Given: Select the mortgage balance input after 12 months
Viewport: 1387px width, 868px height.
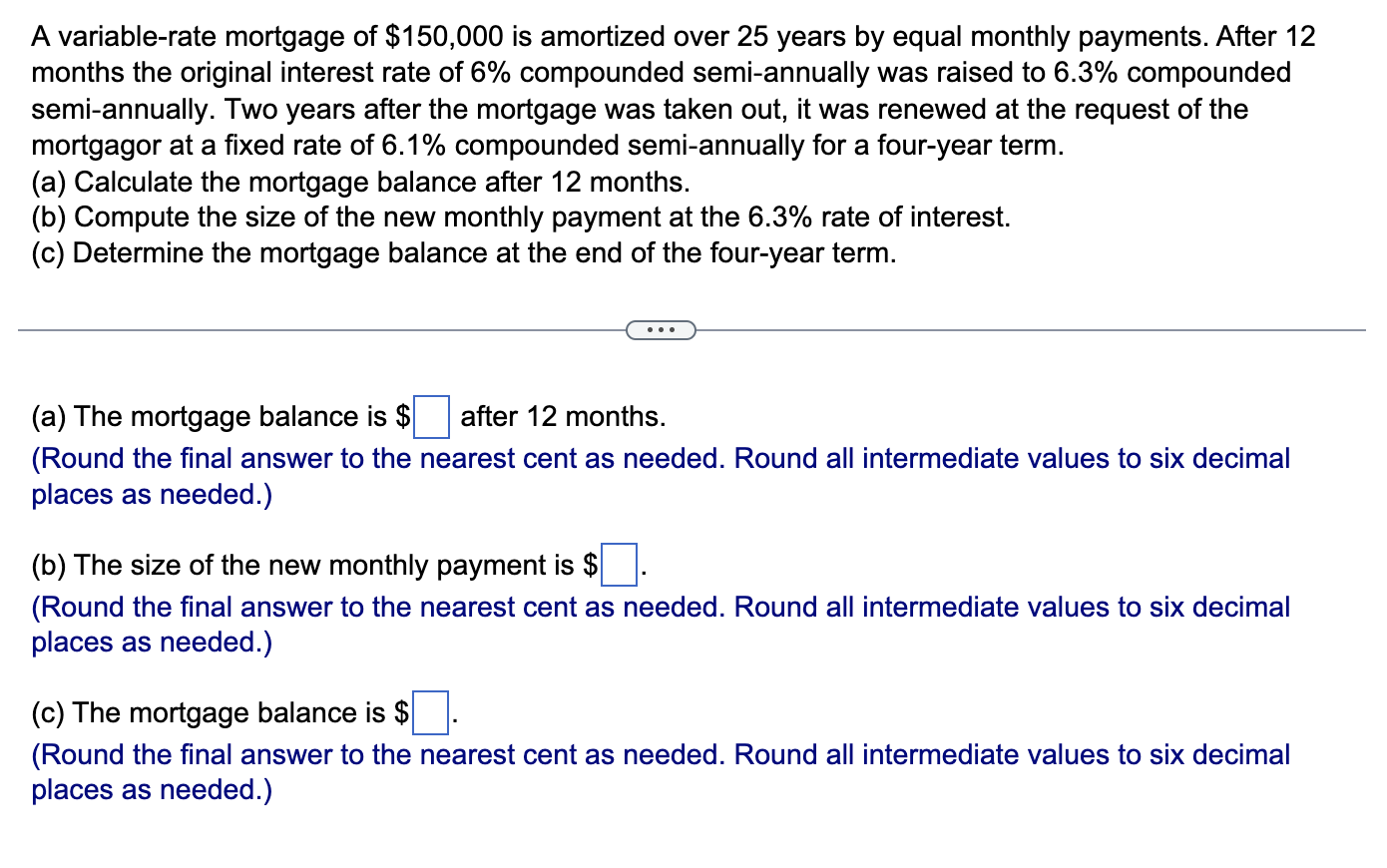Looking at the screenshot, I should 430,417.
